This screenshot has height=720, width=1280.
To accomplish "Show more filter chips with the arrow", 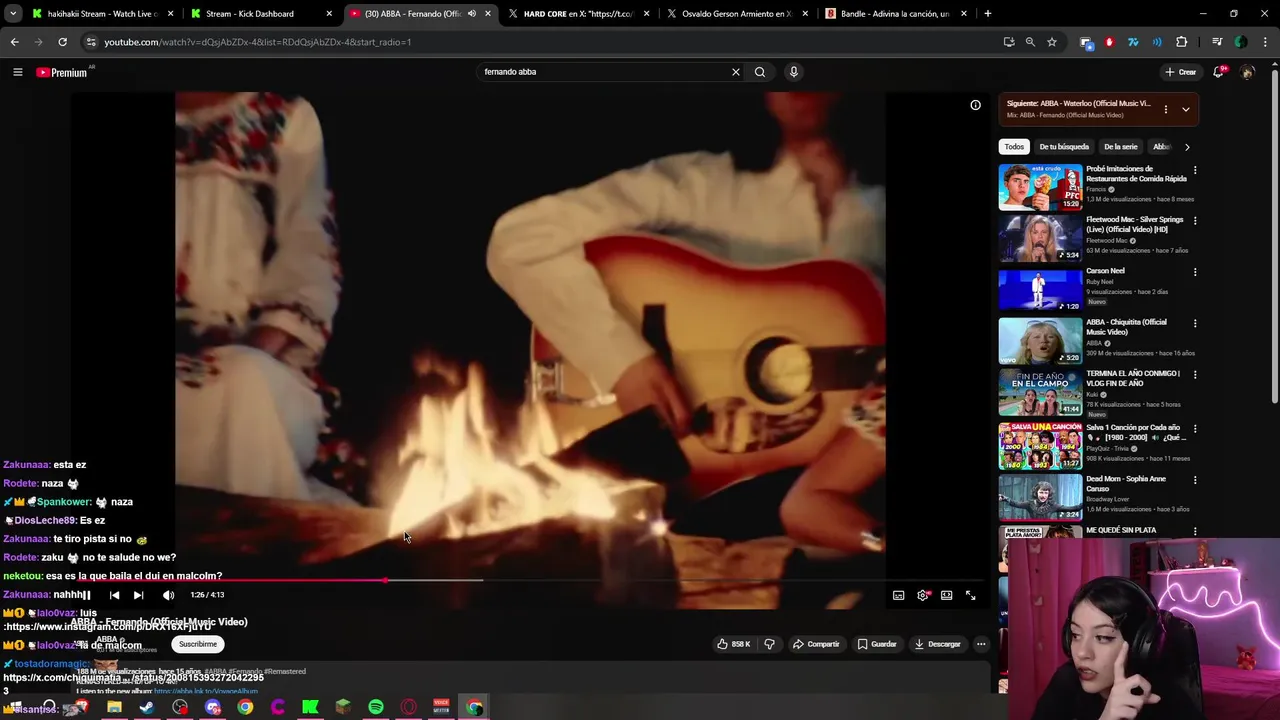I will coord(1187,147).
